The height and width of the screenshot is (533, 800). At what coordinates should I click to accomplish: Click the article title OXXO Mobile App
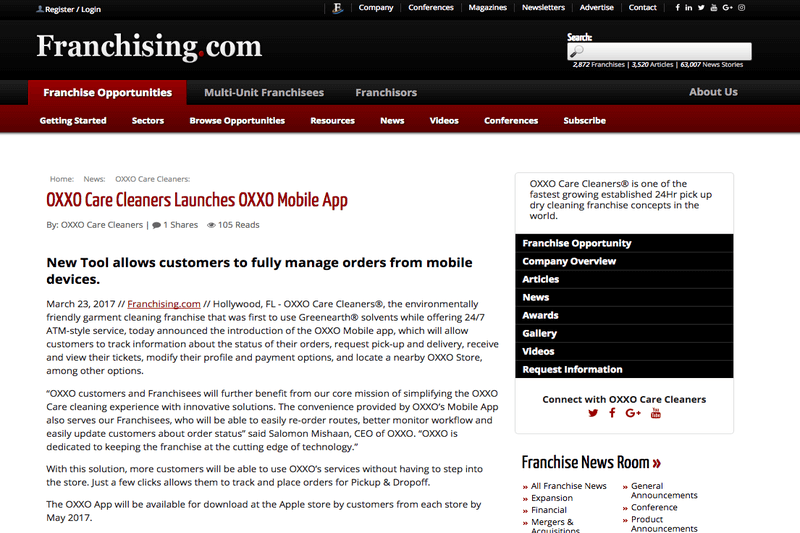pyautogui.click(x=197, y=200)
